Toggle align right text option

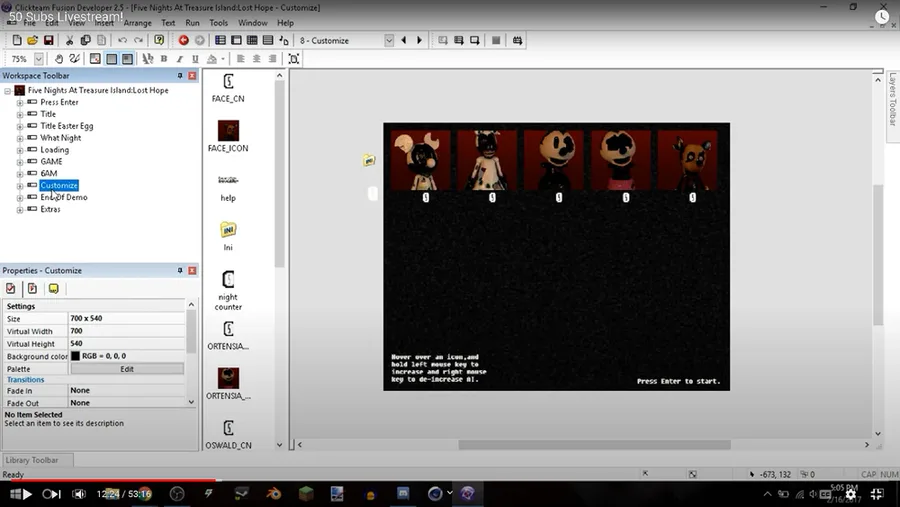click(x=273, y=59)
